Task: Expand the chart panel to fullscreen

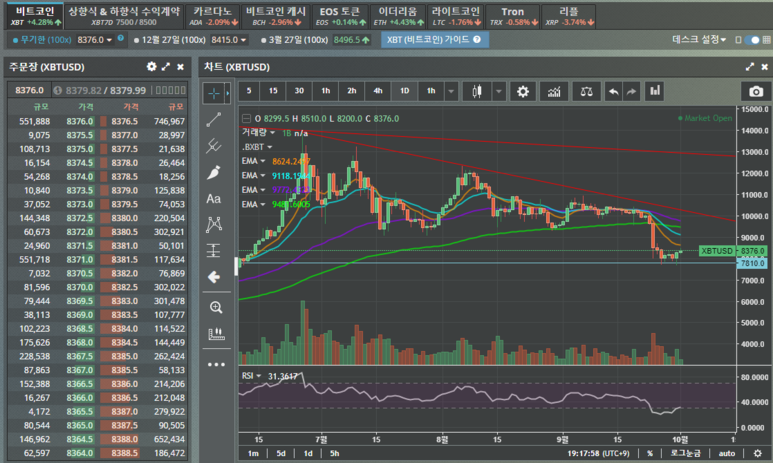Action: click(x=750, y=67)
